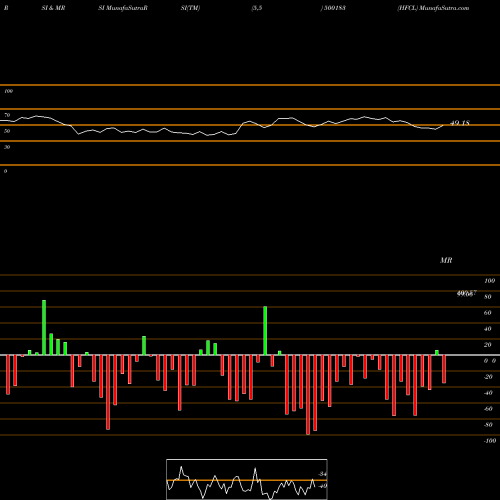Image resolution: width=500 pixels, height=500 pixels.
Task: Click the 'SI MunafaSutraR' header label
Action: coord(123,8)
